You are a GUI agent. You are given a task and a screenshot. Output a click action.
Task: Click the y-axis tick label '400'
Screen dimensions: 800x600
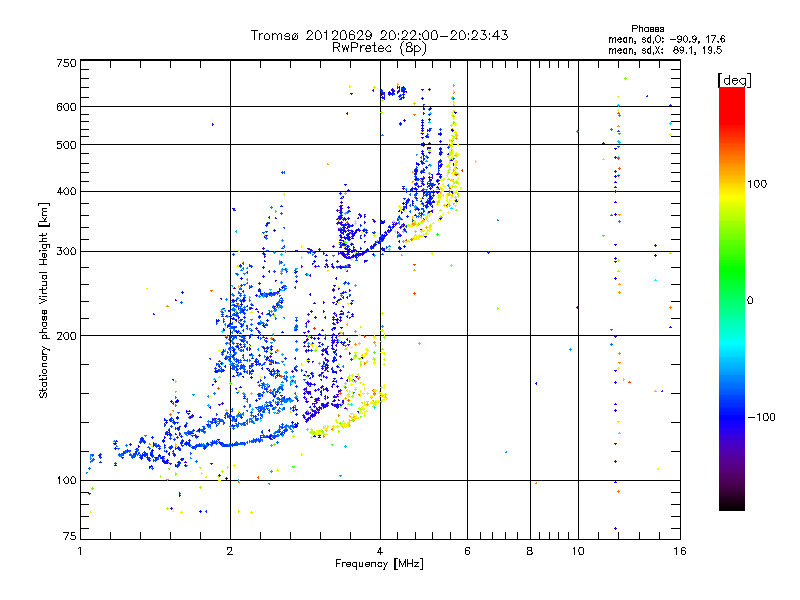[67, 192]
